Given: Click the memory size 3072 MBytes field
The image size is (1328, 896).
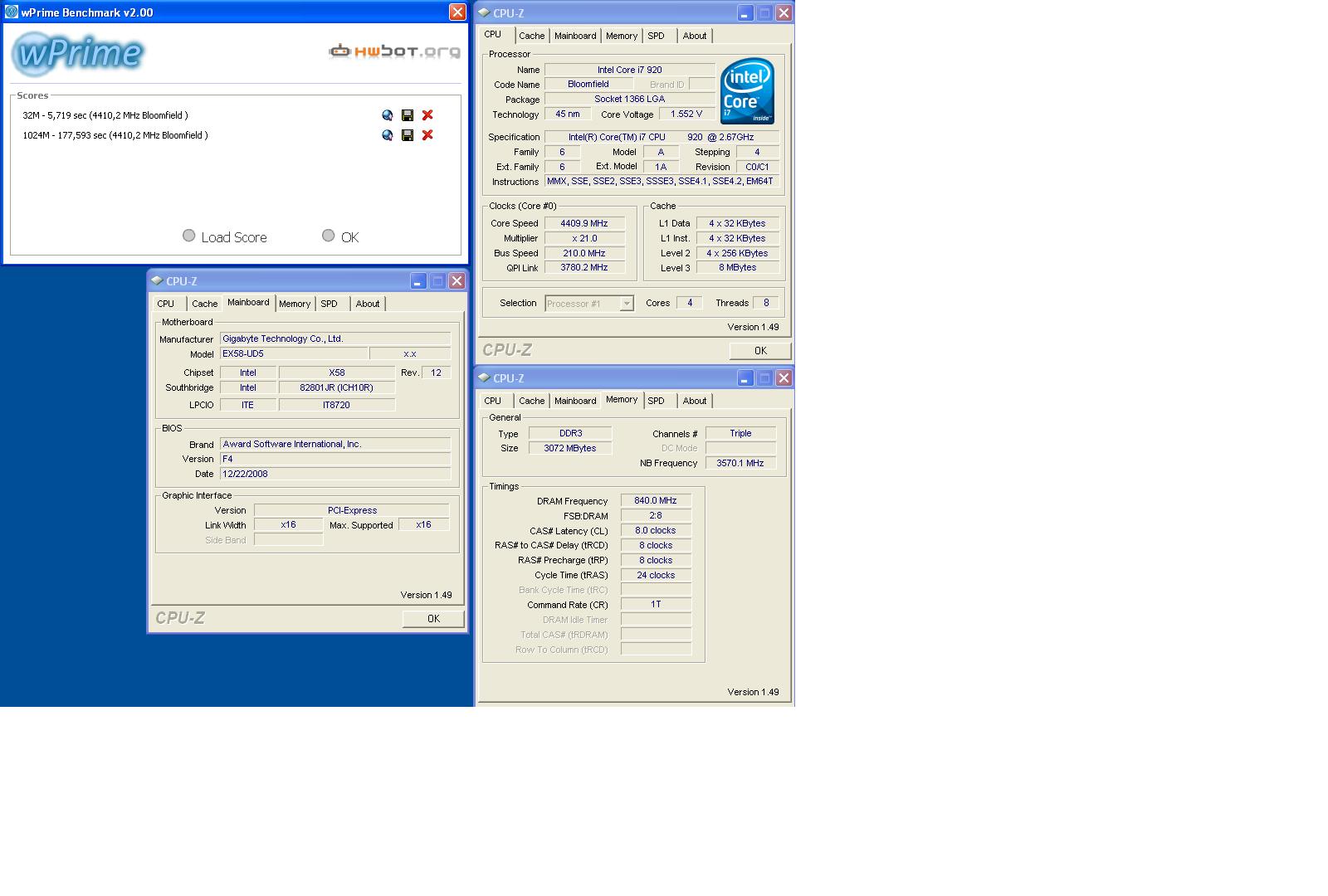Looking at the screenshot, I should pyautogui.click(x=570, y=448).
